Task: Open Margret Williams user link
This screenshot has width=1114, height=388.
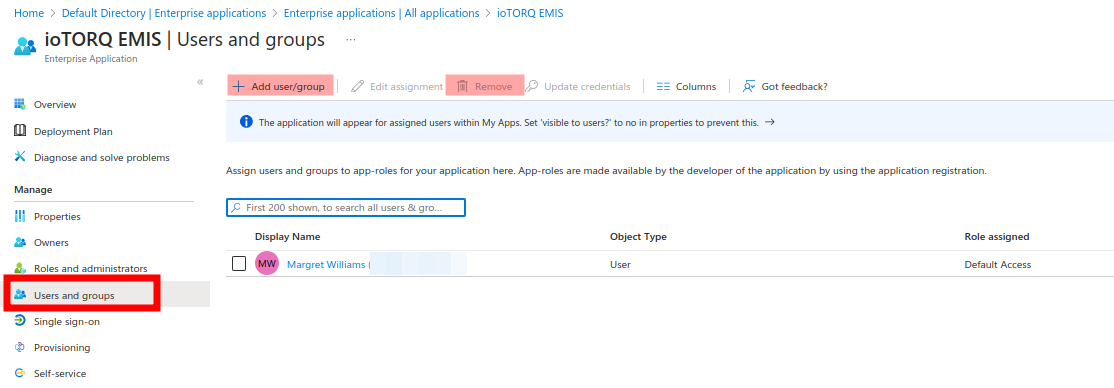Action: (x=328, y=264)
